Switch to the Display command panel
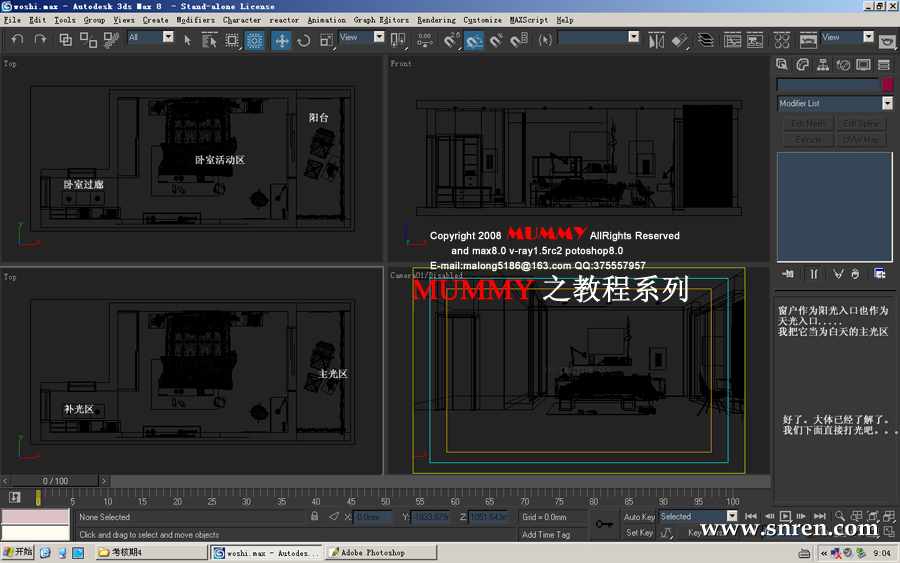900x563 pixels. (864, 65)
